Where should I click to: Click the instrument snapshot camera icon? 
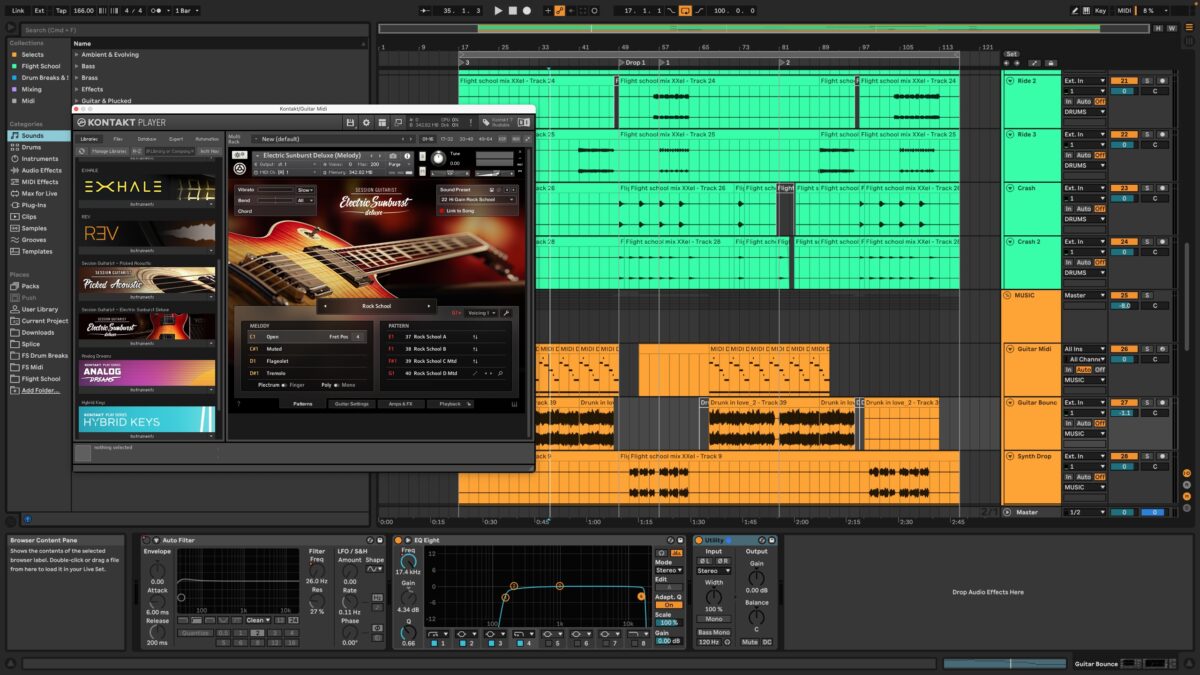(x=393, y=156)
